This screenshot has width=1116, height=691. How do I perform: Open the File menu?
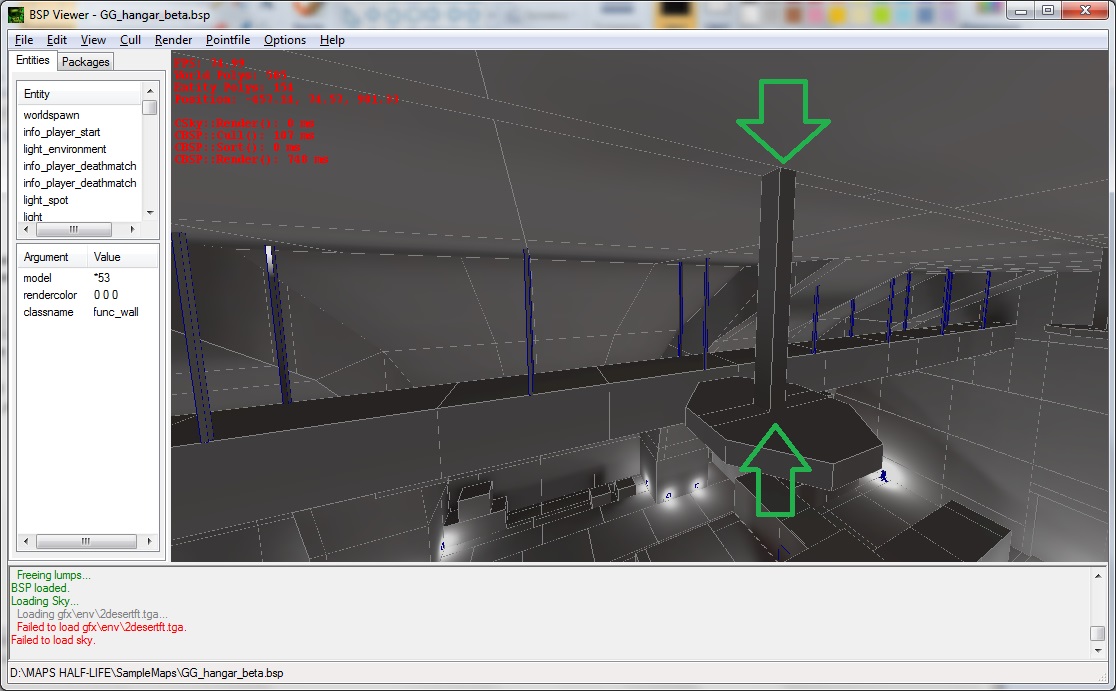24,40
